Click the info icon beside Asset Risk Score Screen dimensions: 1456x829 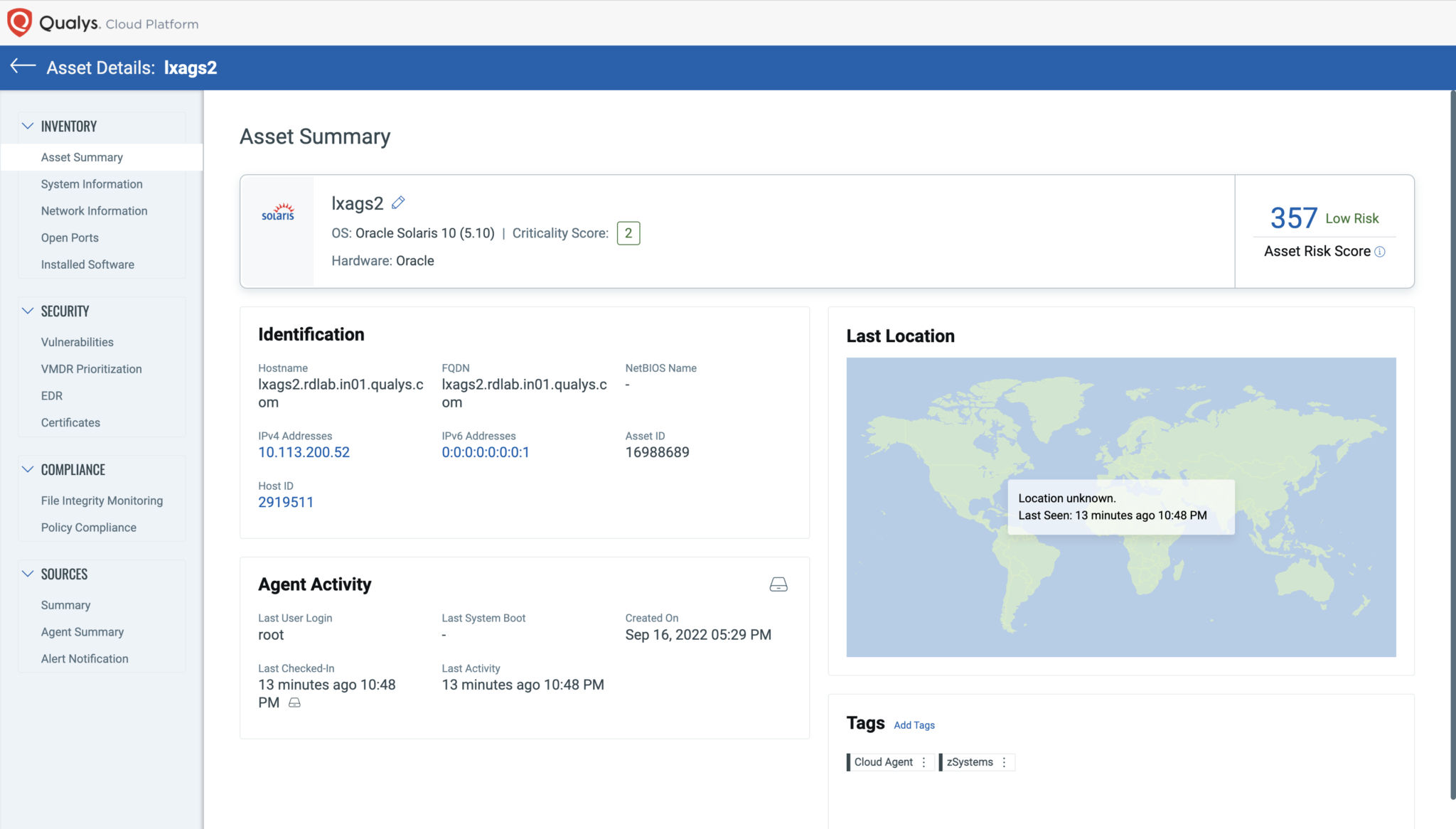click(x=1381, y=250)
